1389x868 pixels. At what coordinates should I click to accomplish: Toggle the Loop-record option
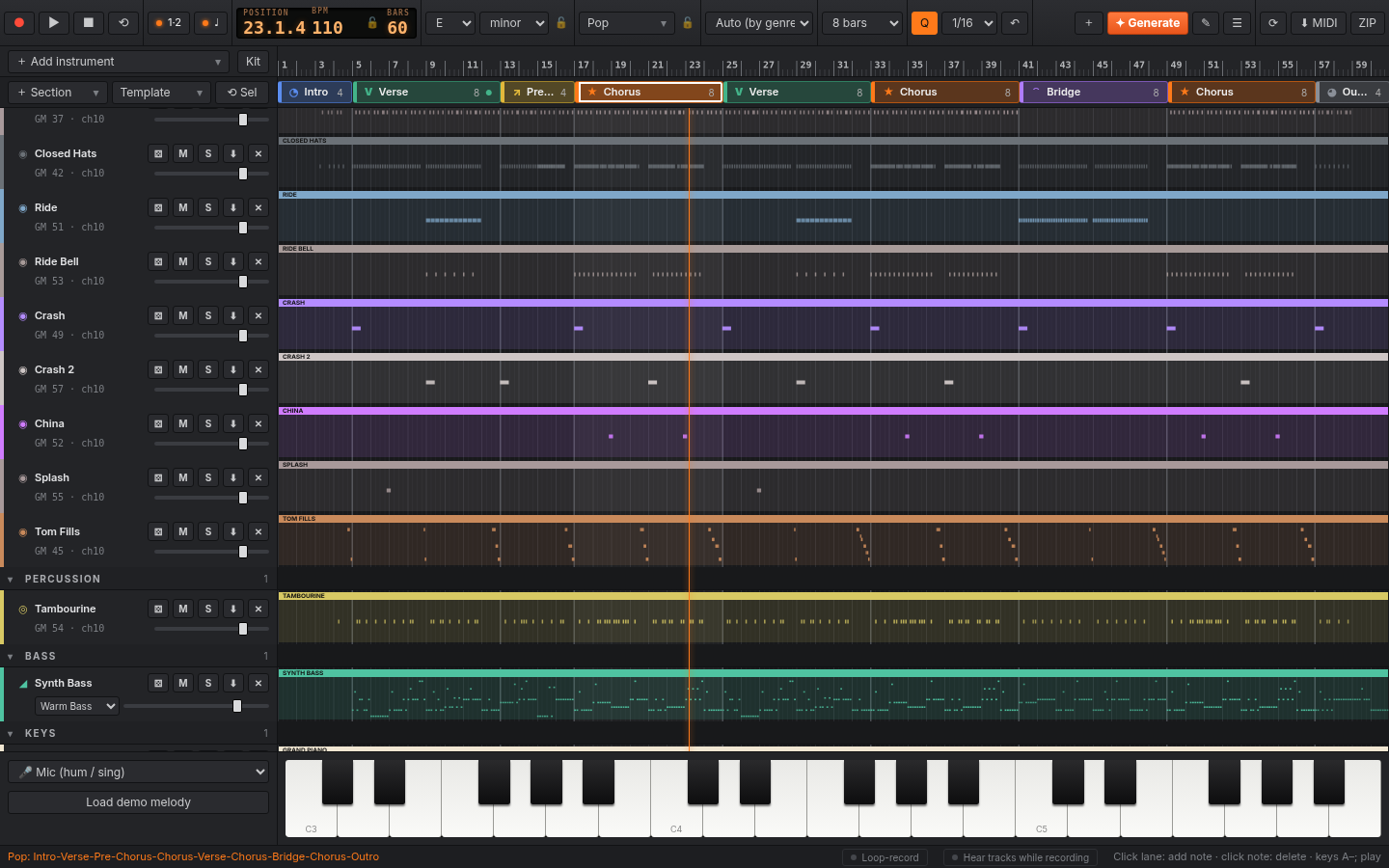pyautogui.click(x=885, y=857)
